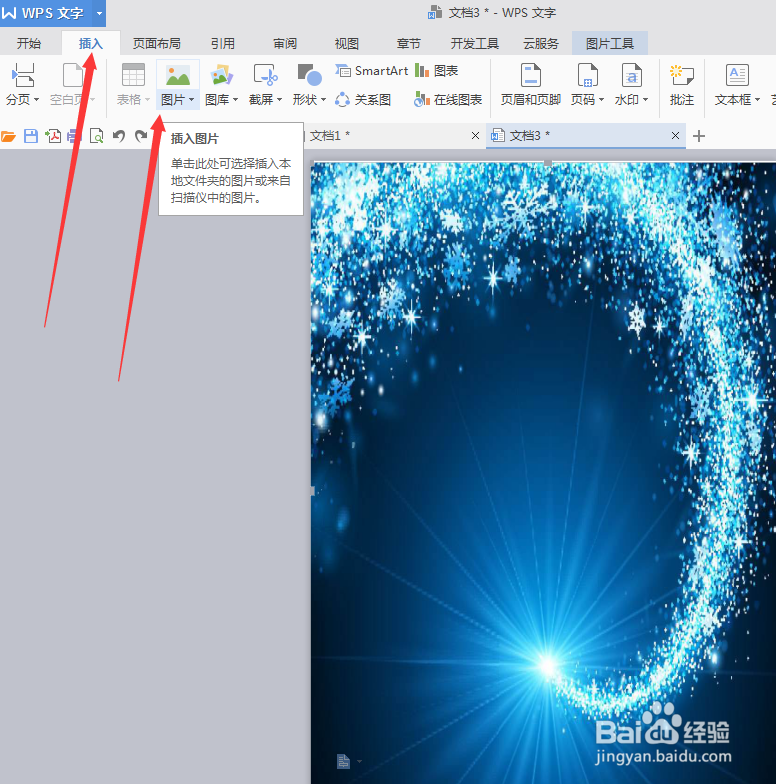Insert an online chart (在线图表)
Screen dimensions: 776x784
pyautogui.click(x=448, y=100)
